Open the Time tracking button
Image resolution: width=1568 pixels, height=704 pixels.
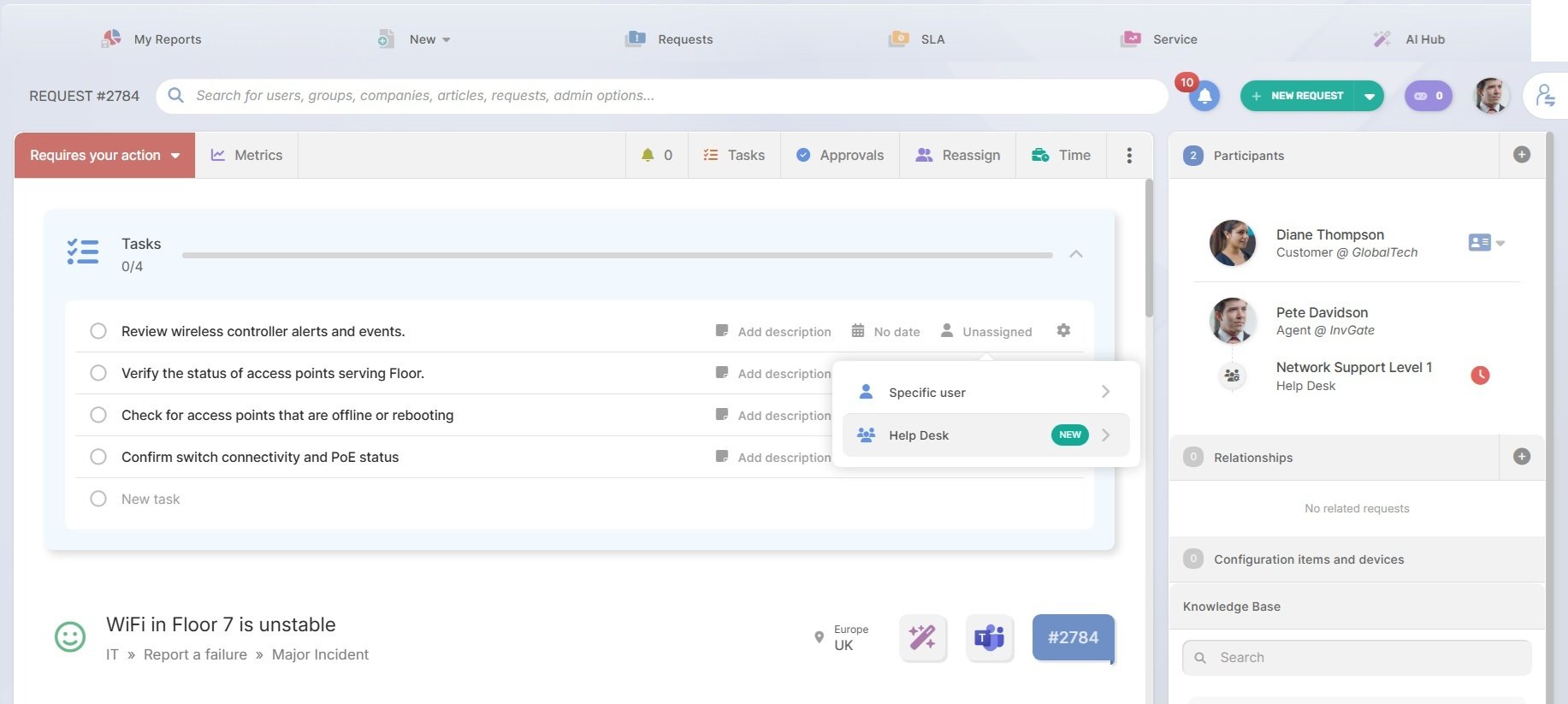(x=1061, y=155)
